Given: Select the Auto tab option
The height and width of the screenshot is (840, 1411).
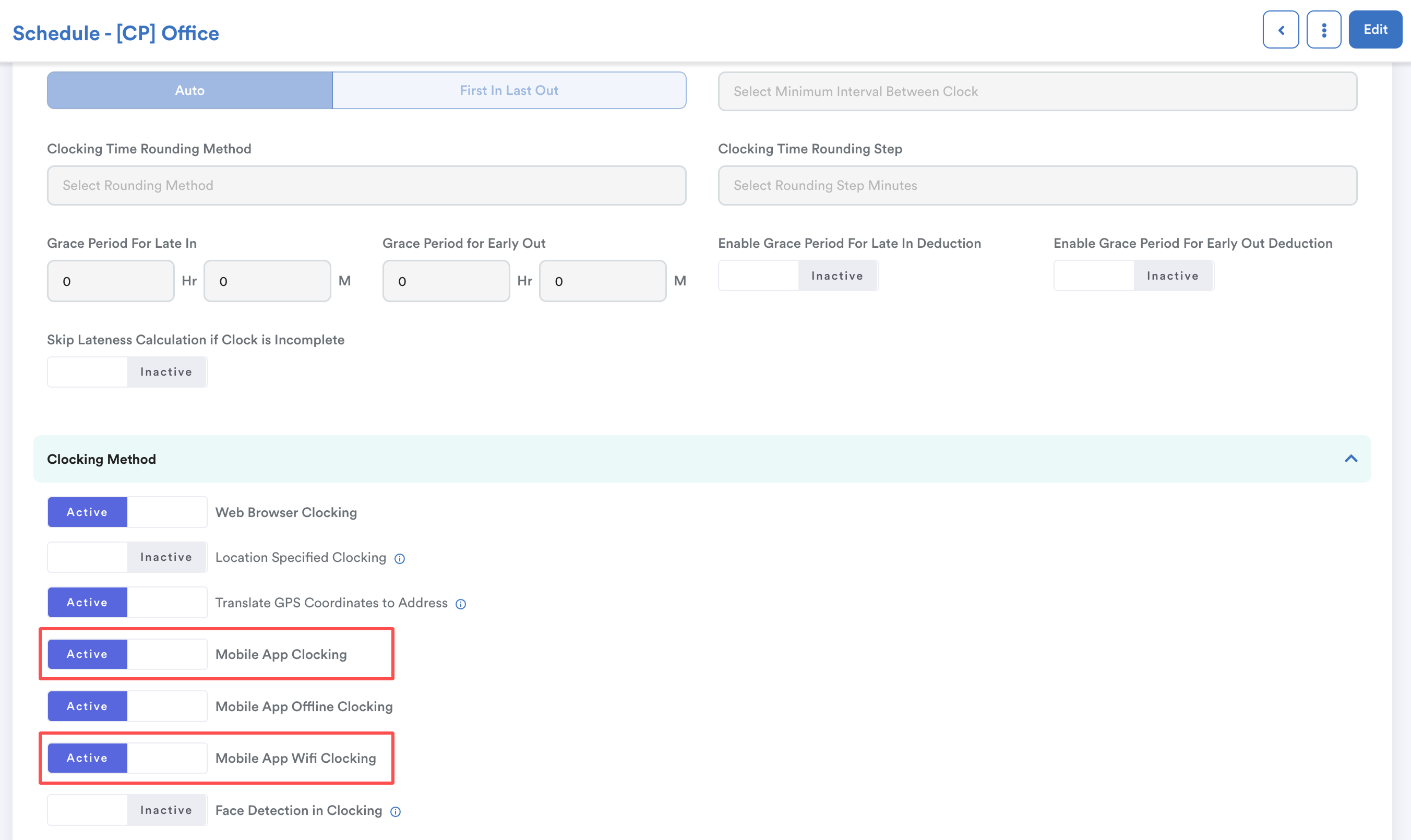Looking at the screenshot, I should (189, 91).
